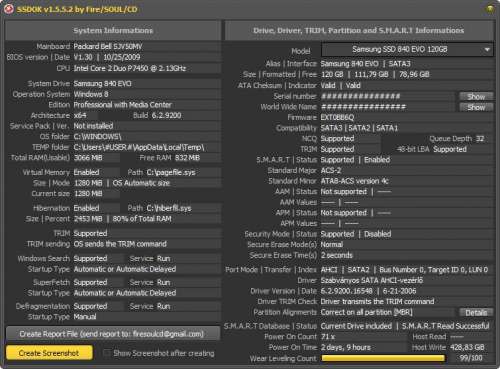Image resolution: width=500 pixels, height=369 pixels.
Task: Click mainboard value Packard Bell SJV50MV
Action: coord(108,46)
